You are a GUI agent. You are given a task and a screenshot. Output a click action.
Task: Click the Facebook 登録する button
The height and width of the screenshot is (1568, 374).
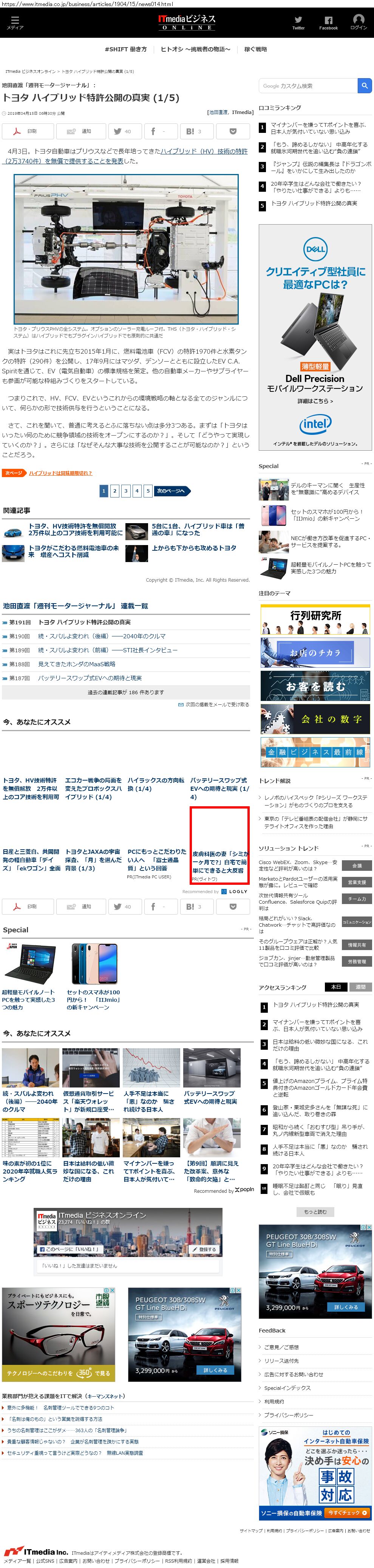click(x=204, y=1249)
